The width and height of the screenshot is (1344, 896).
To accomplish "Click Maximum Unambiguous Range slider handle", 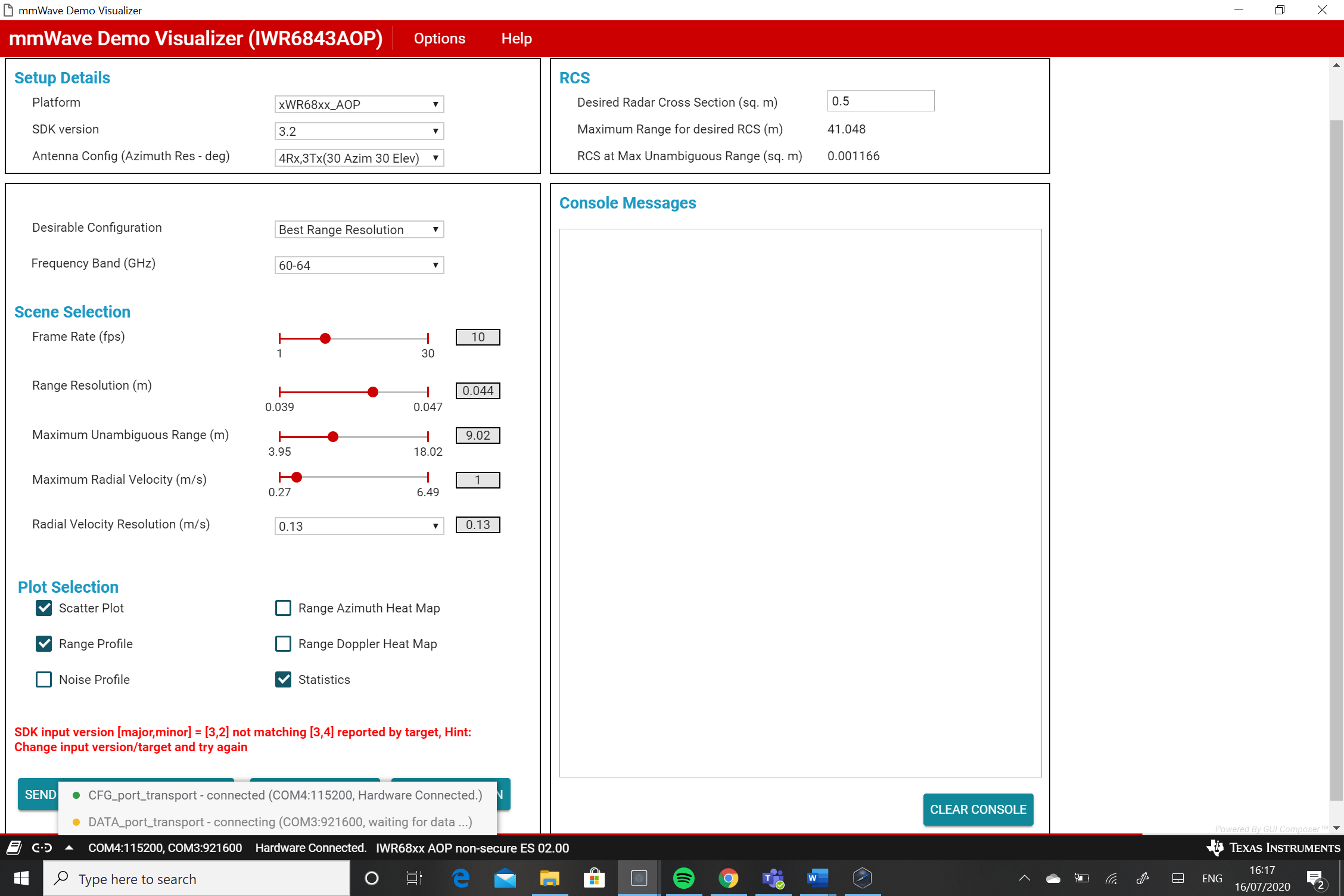I will click(x=333, y=437).
